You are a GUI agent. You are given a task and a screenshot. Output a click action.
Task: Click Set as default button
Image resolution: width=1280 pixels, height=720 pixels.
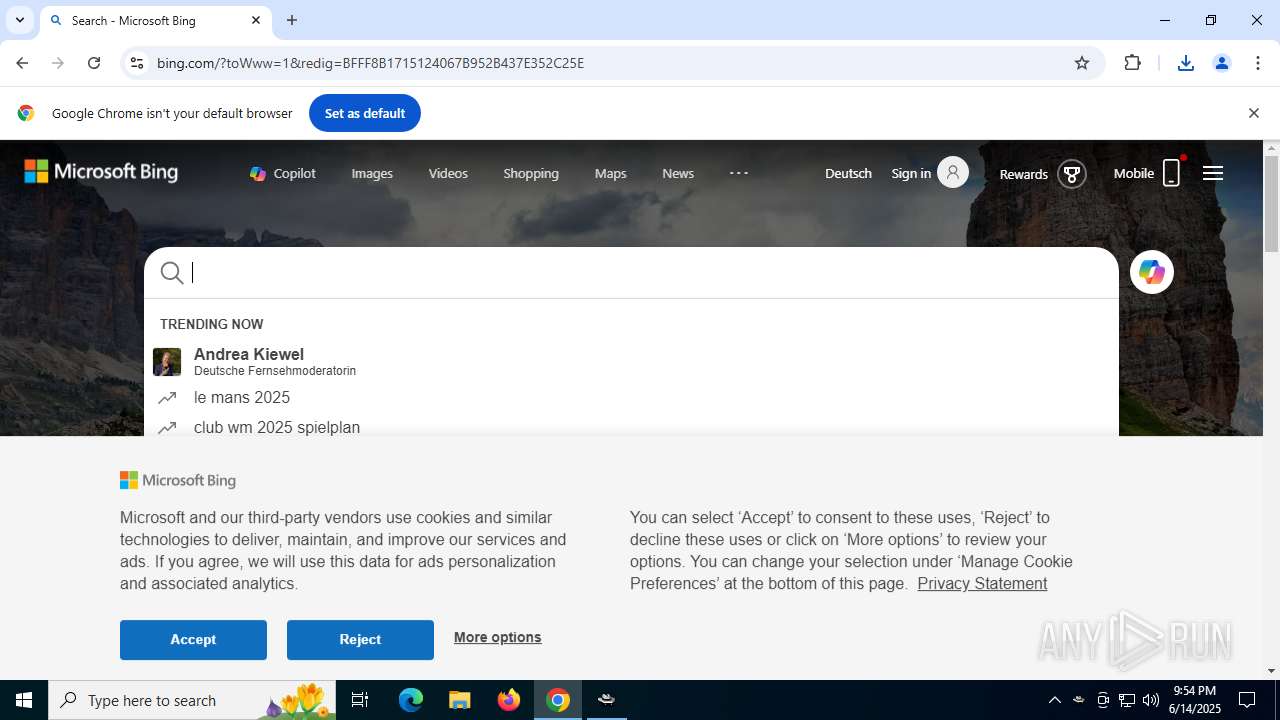click(365, 113)
